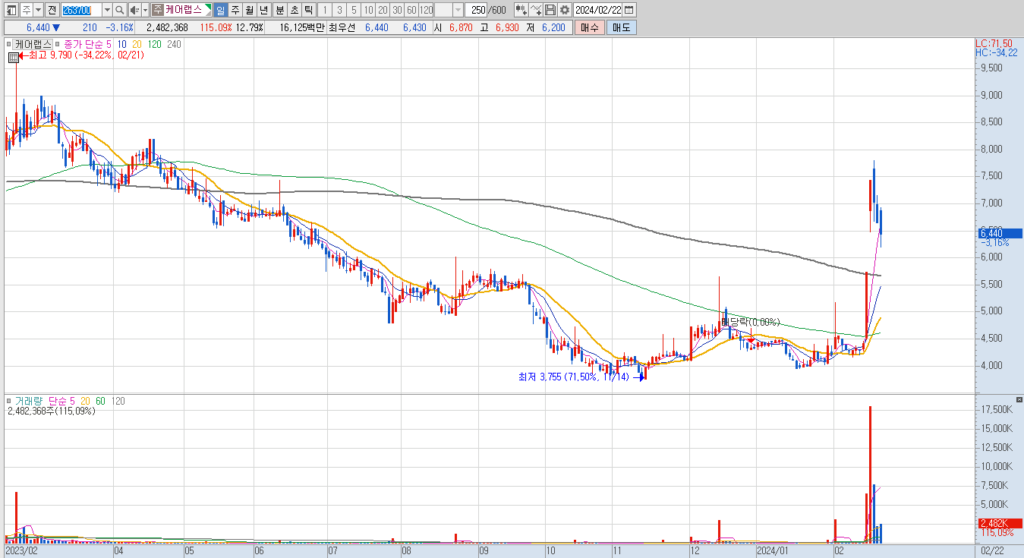Screen dimensions: 1024x558
Task: Expand the dropdown next to speaker icon
Action: tap(145, 10)
